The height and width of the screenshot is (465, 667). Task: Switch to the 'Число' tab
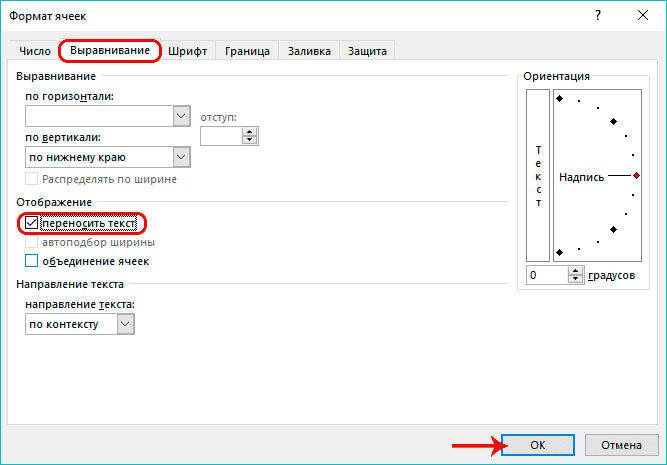(35, 51)
